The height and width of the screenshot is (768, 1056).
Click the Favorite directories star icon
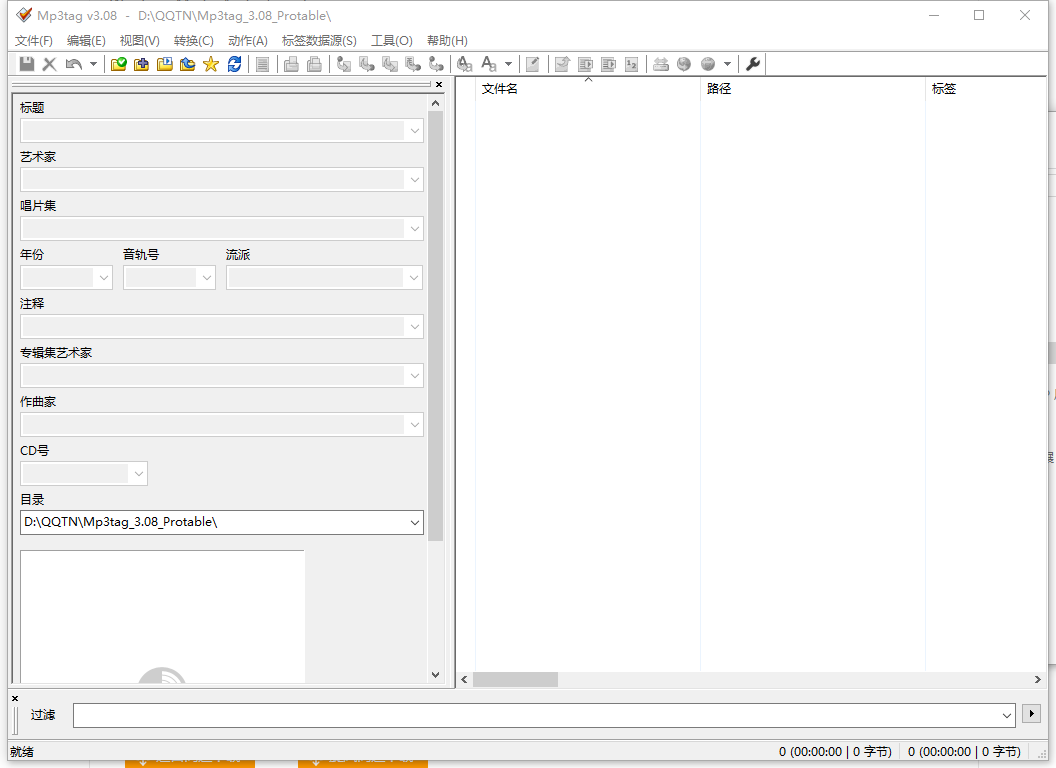tap(211, 64)
